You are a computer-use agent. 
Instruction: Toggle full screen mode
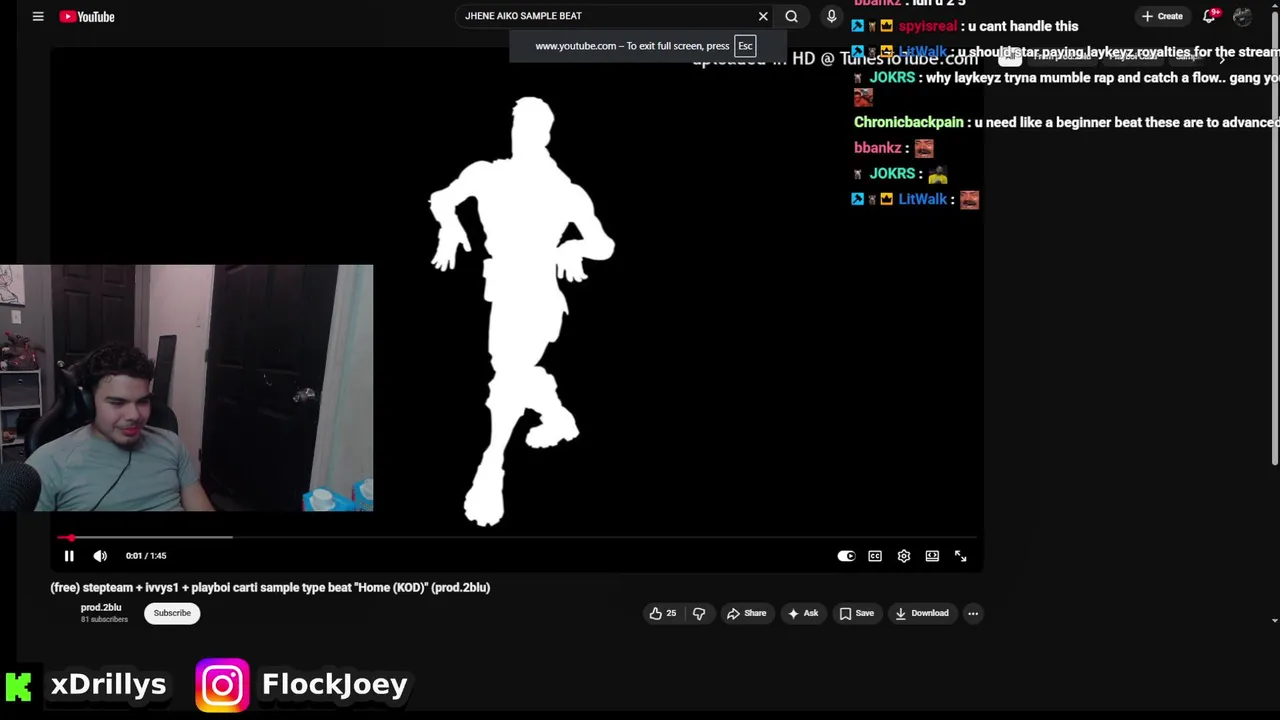(x=961, y=556)
